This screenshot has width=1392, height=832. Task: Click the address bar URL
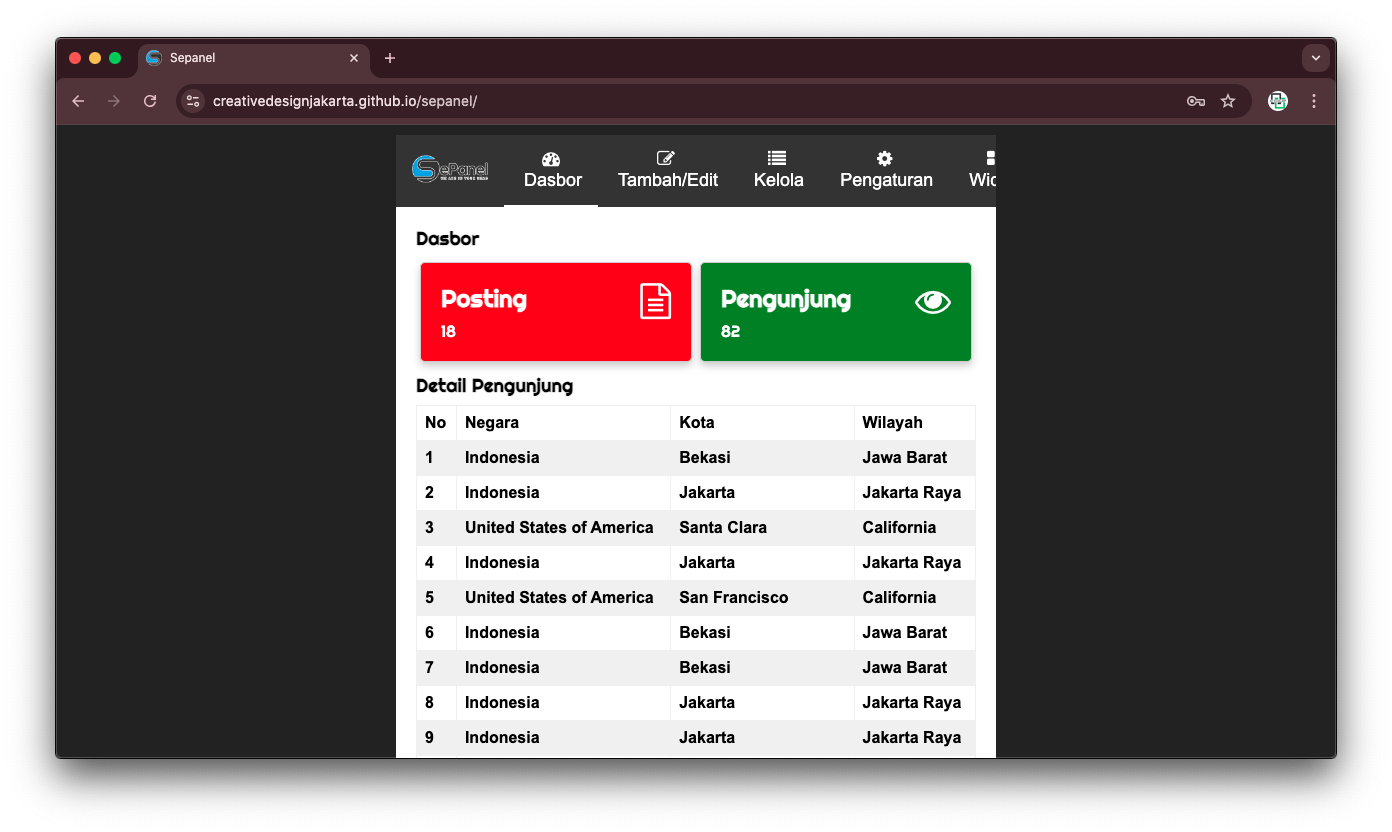345,101
